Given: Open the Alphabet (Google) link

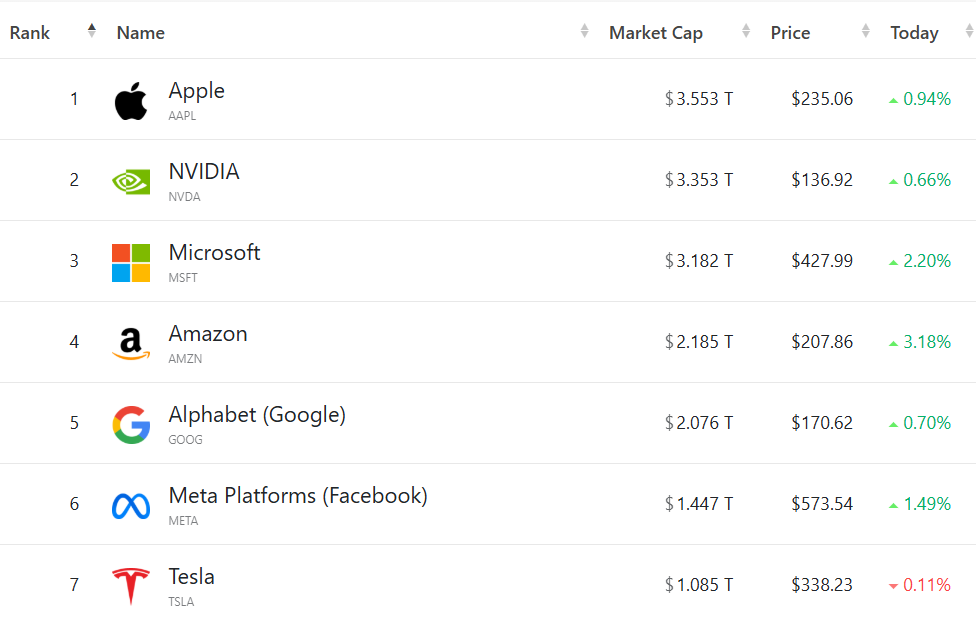Looking at the screenshot, I should coord(257,415).
